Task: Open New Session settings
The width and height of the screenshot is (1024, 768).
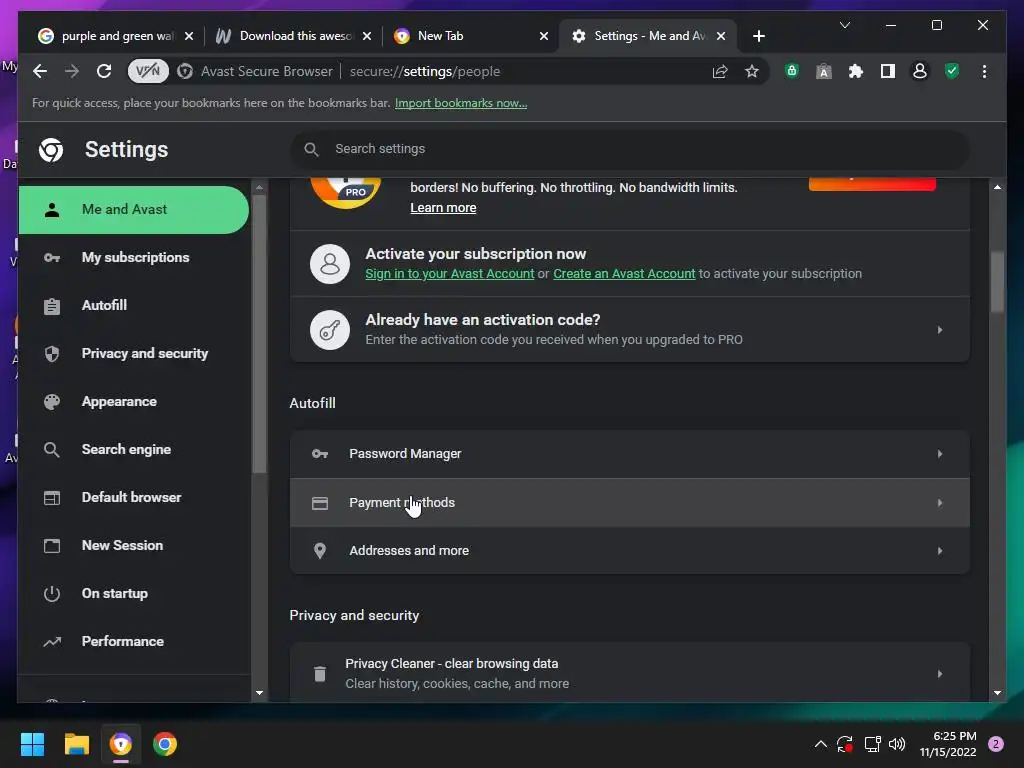Action: tap(133, 545)
